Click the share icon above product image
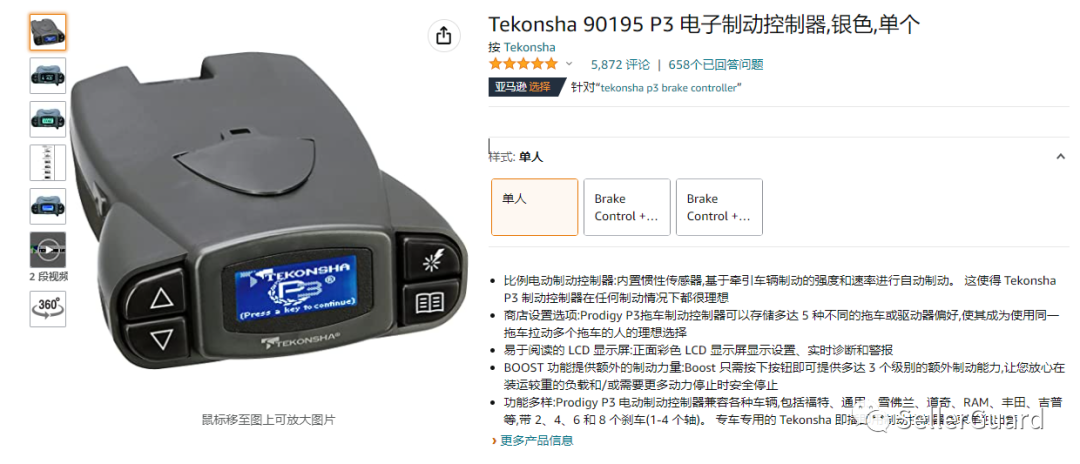This screenshot has height=464, width=1080. (x=444, y=35)
